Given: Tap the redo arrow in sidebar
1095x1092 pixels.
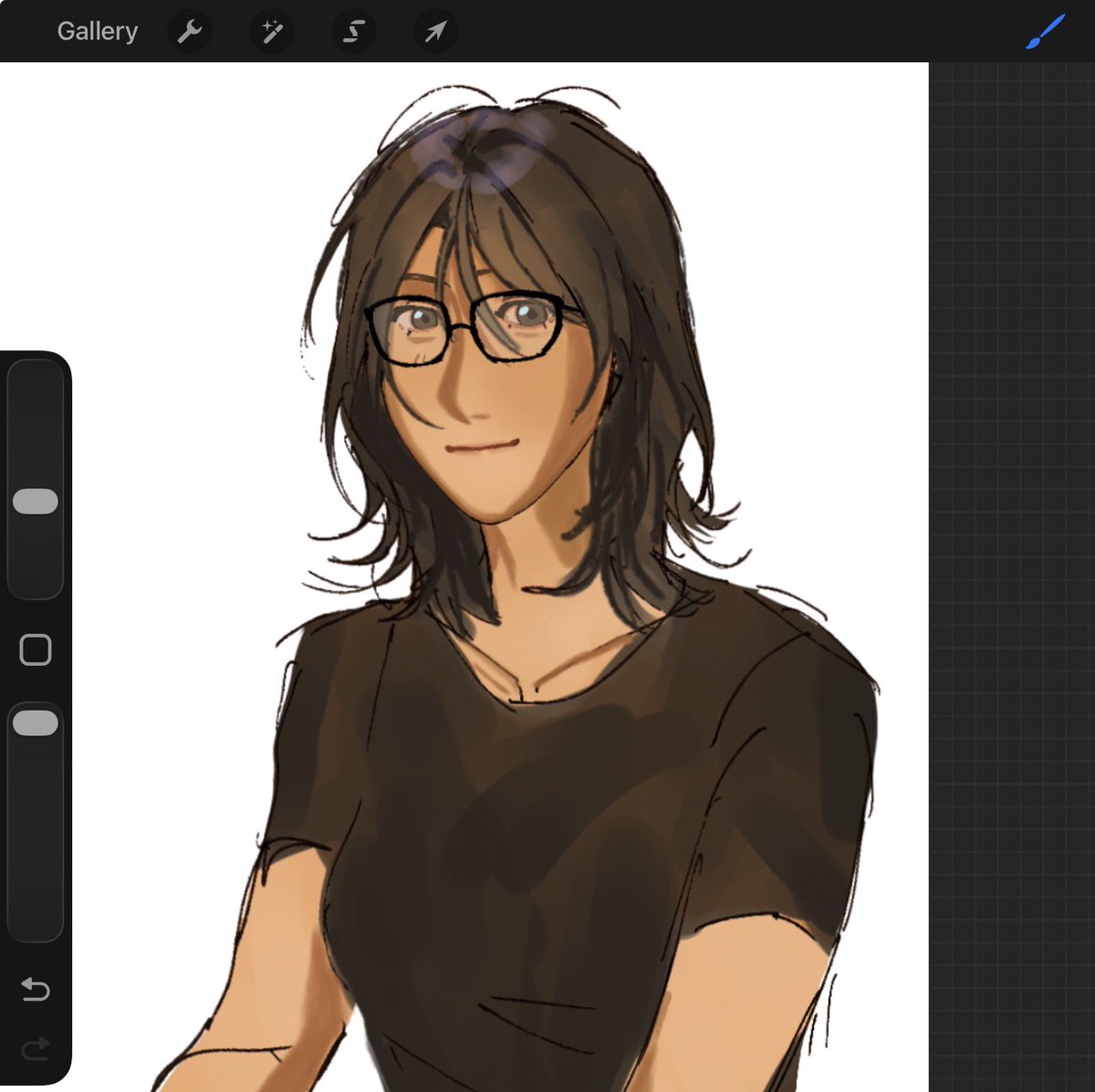Looking at the screenshot, I should click(35, 1049).
